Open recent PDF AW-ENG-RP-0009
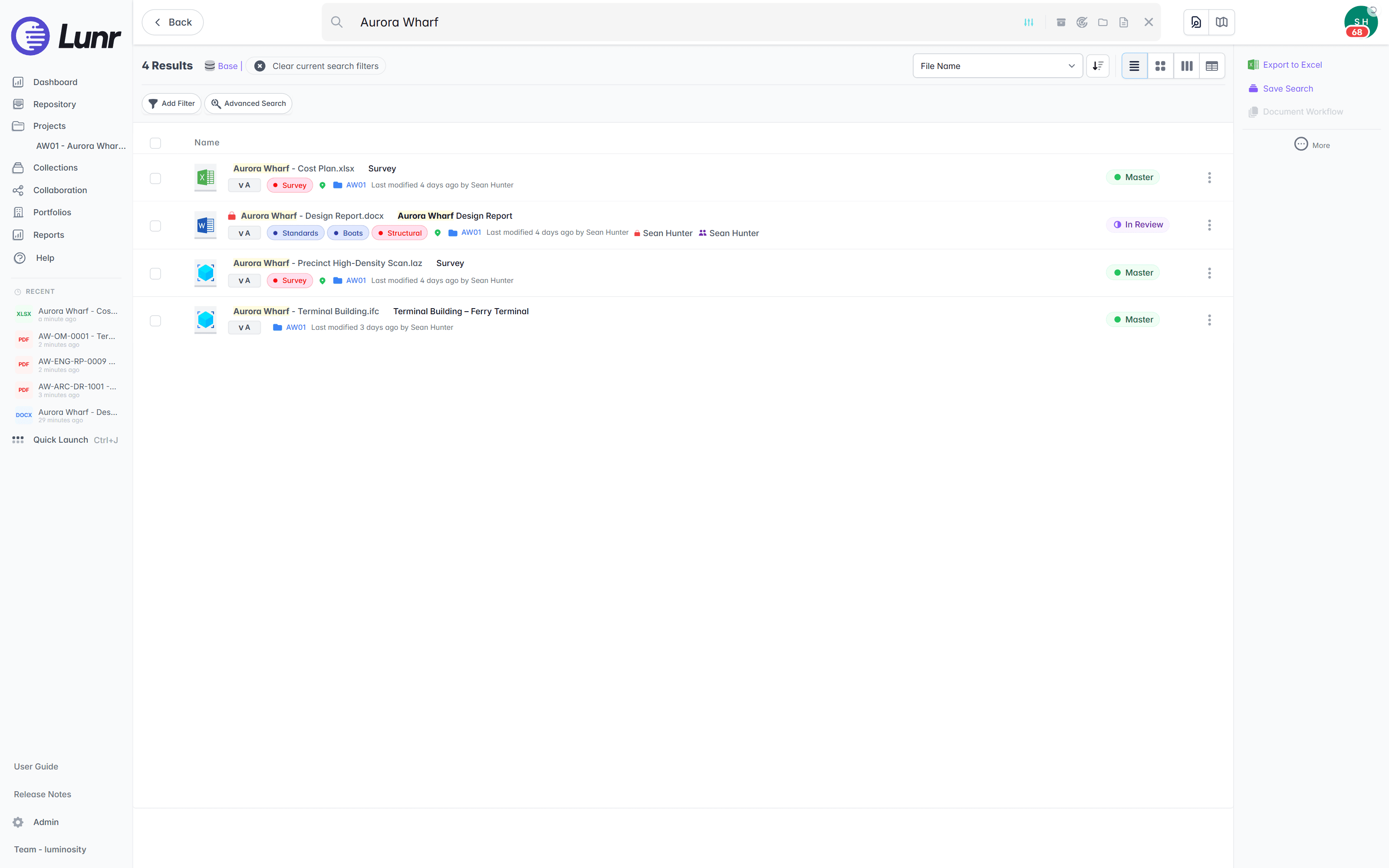The height and width of the screenshot is (868, 1389). 66,365
